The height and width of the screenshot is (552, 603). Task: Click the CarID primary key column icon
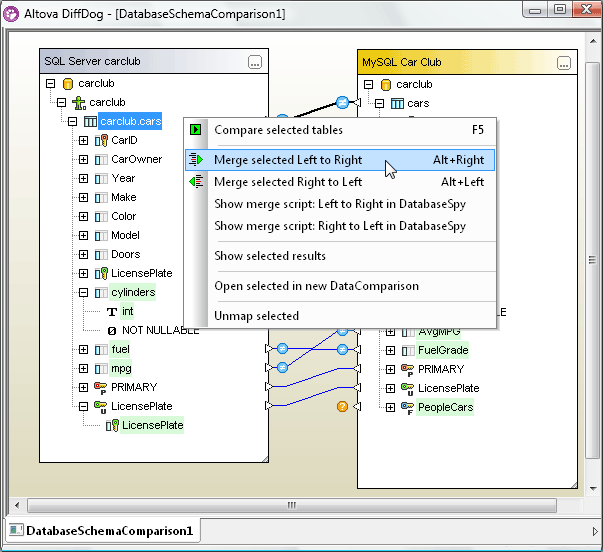[x=101, y=140]
